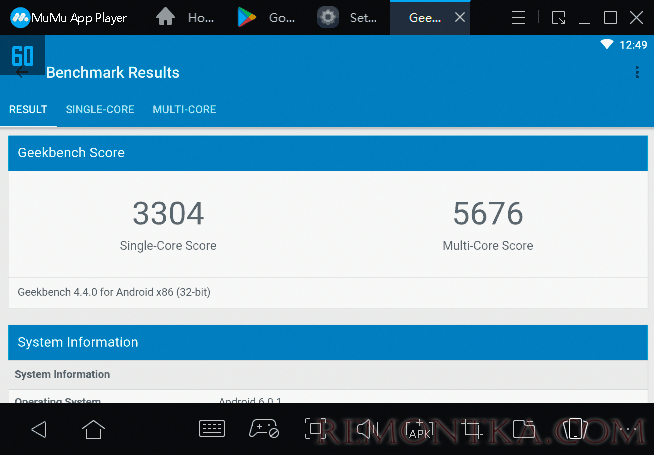Go back using the arrow beside Benchmark Results
This screenshot has width=654, height=455.
pos(22,73)
